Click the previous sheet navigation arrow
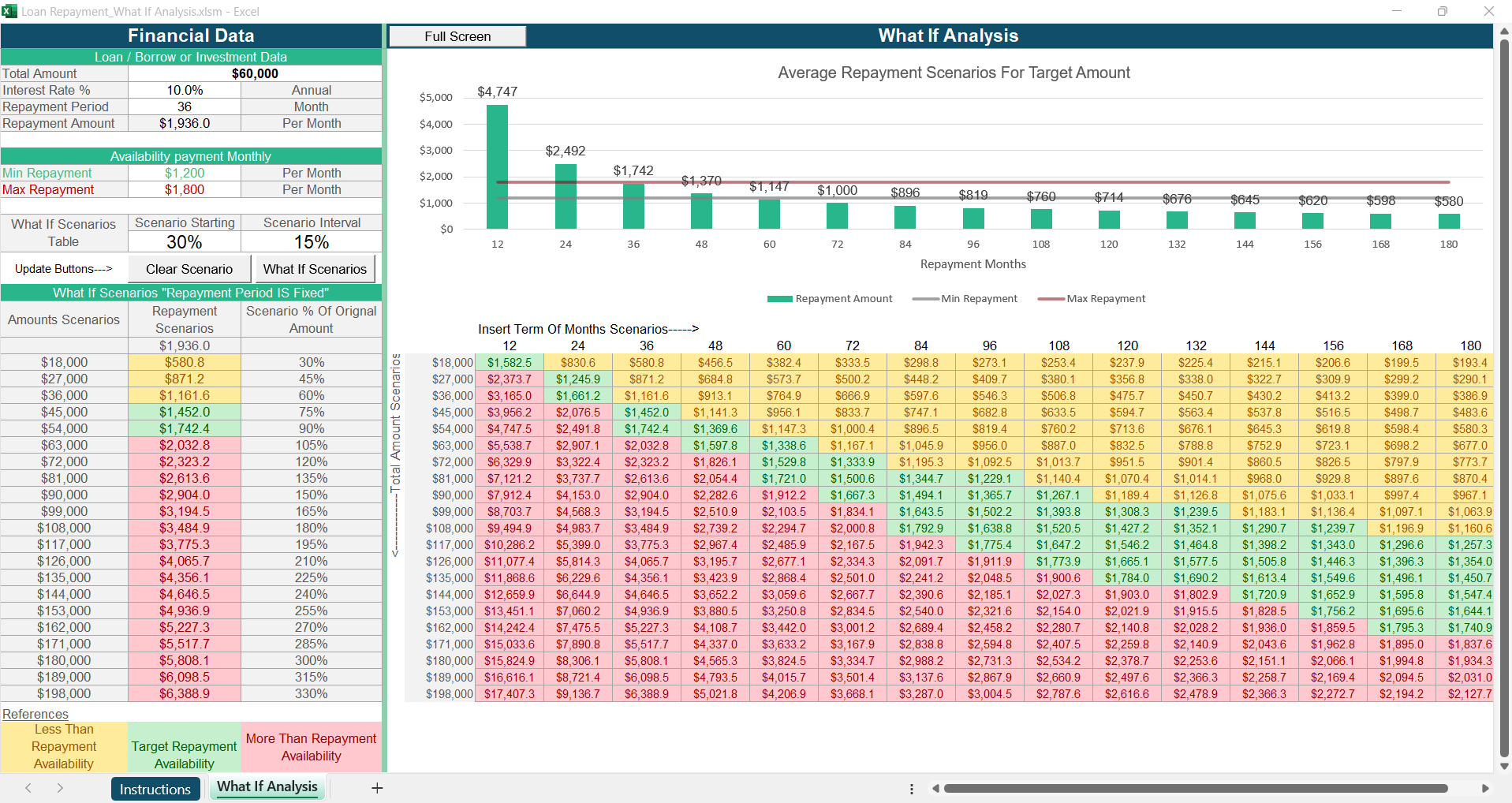1512x803 pixels. tap(28, 788)
